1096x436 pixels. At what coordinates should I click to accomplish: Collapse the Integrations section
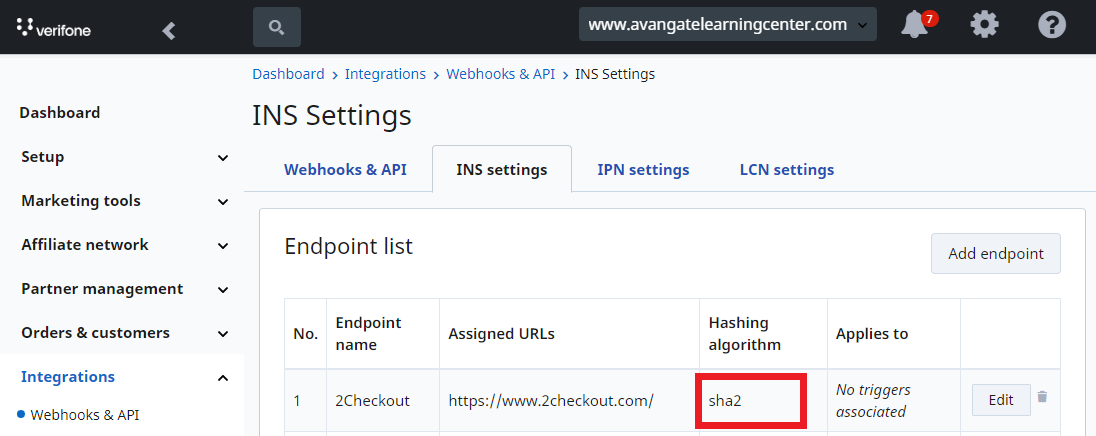click(122, 377)
